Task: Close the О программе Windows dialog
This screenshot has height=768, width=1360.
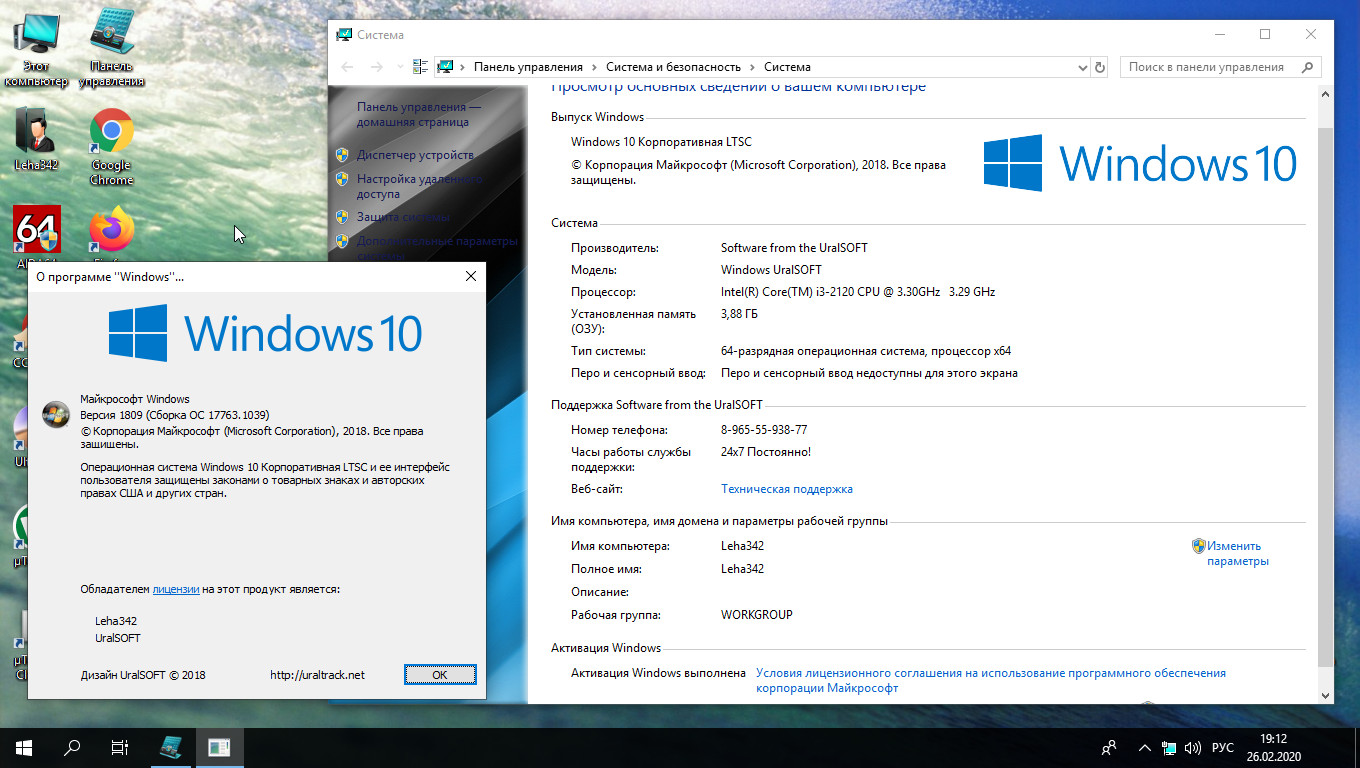Action: 471,276
